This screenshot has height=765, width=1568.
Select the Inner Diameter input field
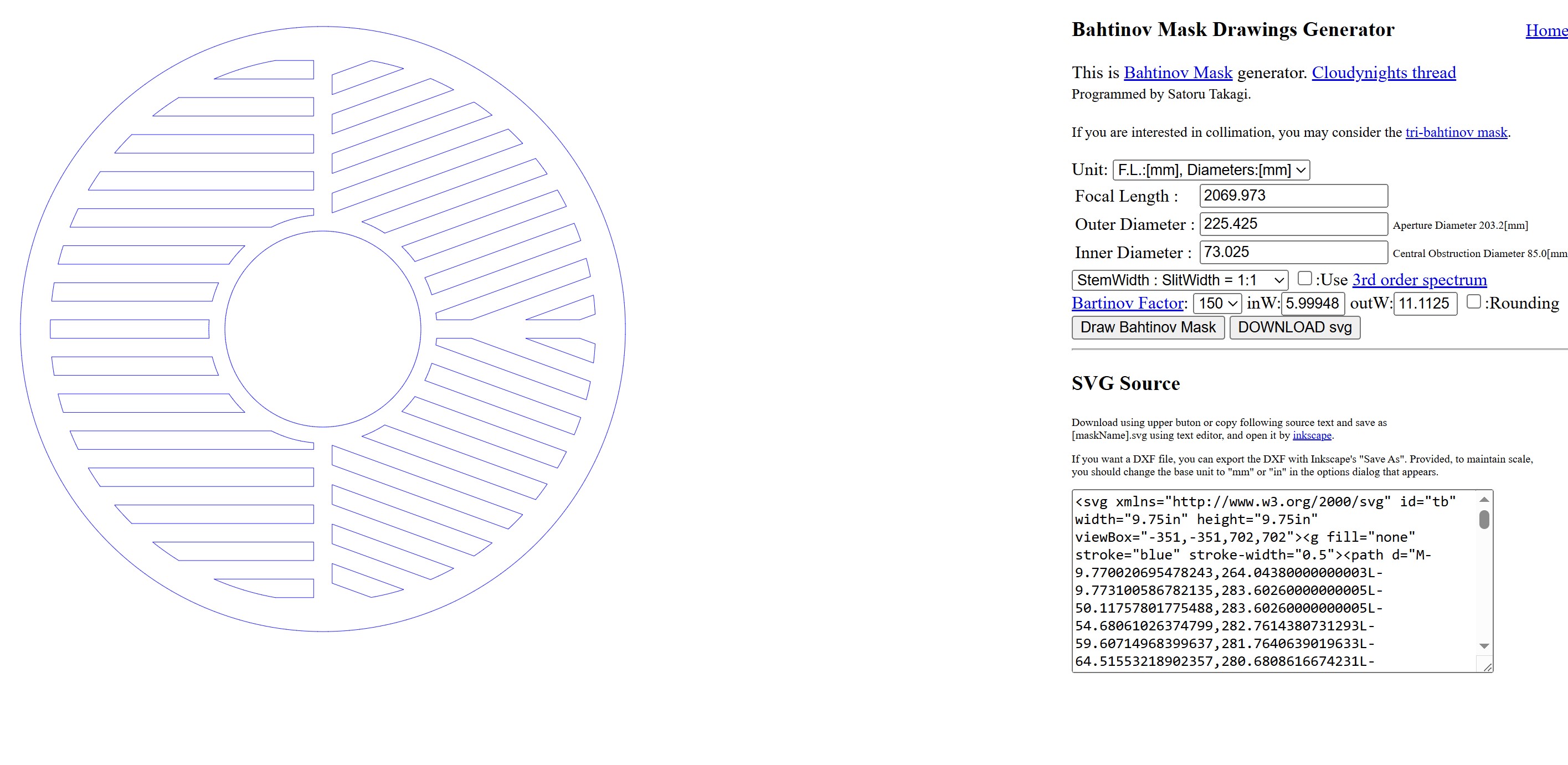tap(1293, 252)
